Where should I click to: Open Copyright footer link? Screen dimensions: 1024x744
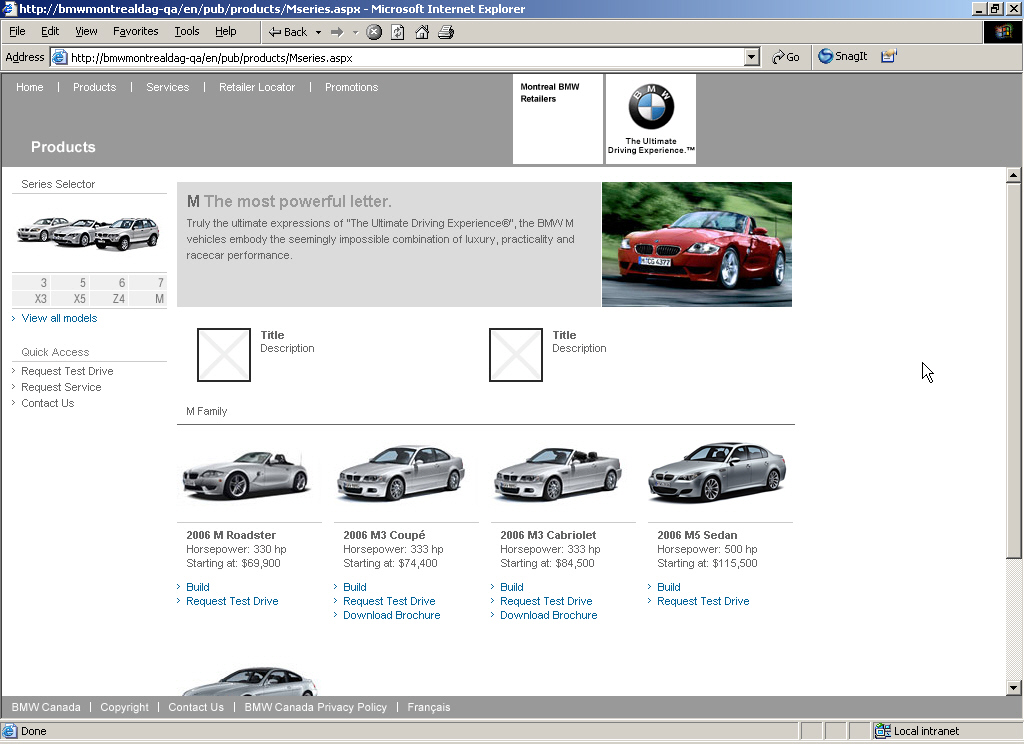[125, 707]
